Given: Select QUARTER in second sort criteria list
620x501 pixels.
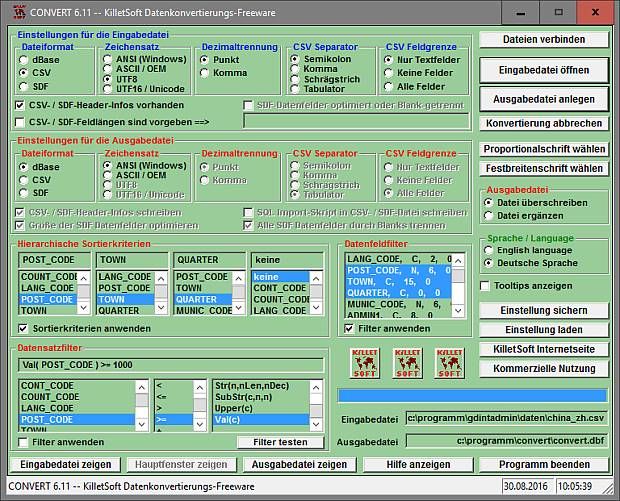Looking at the screenshot, I should click(125, 311).
